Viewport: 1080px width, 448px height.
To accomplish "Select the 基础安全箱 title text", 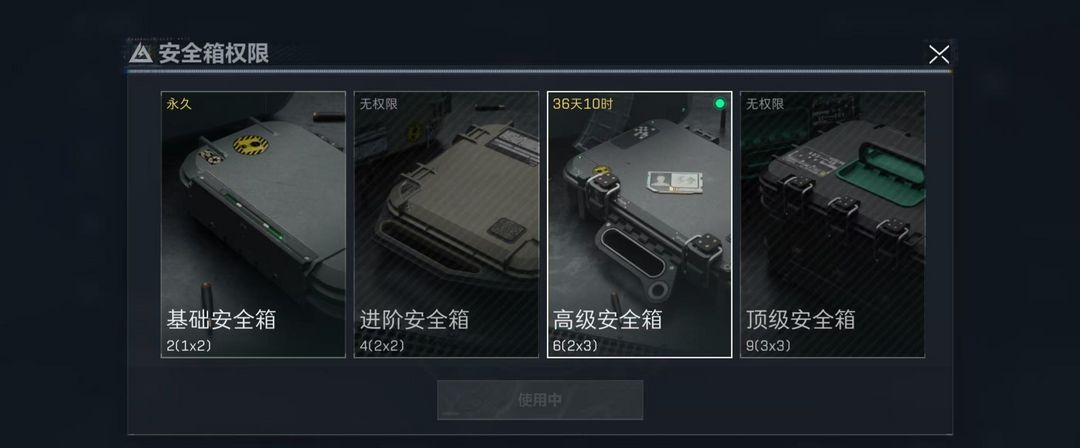I will (x=221, y=319).
